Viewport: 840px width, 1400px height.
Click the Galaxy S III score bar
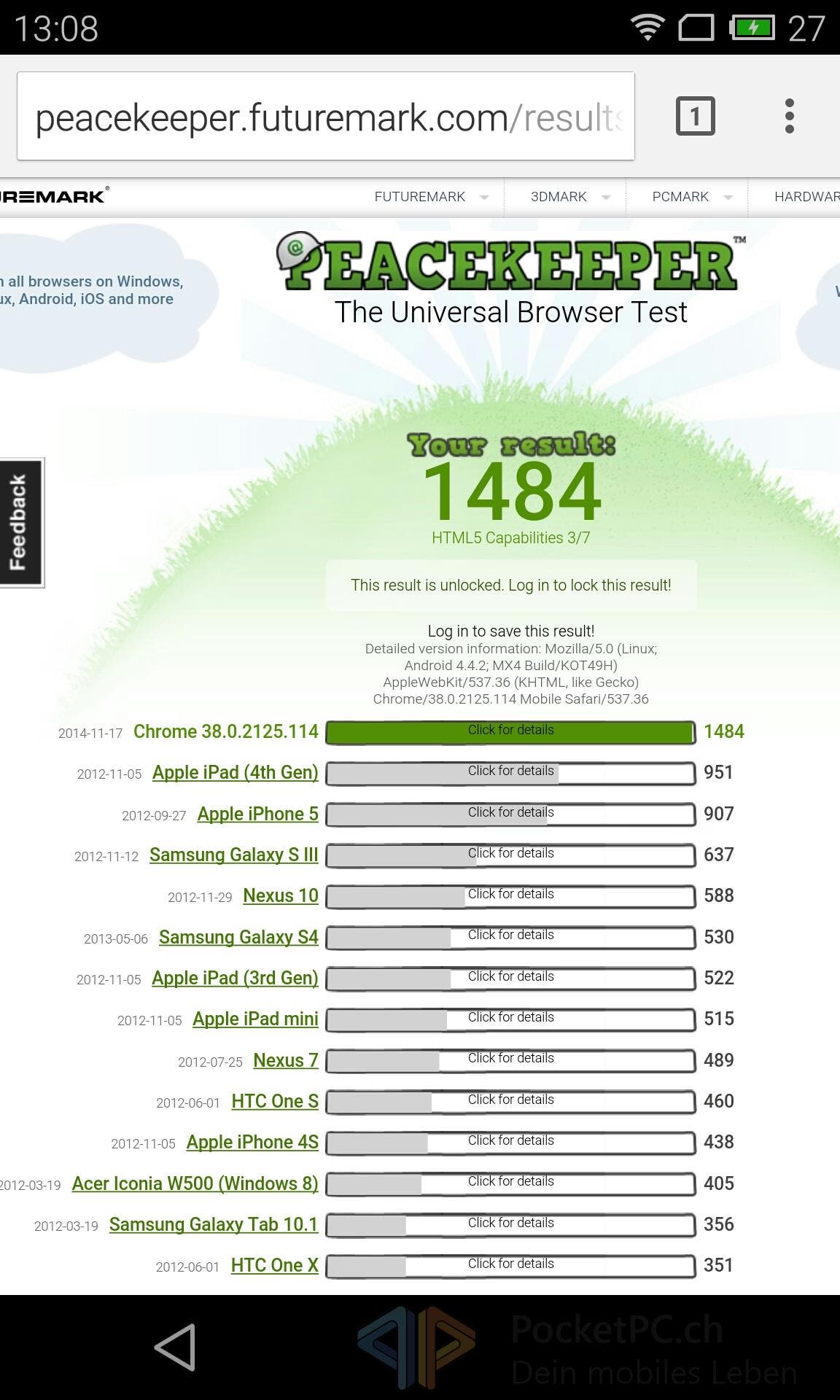[x=510, y=855]
